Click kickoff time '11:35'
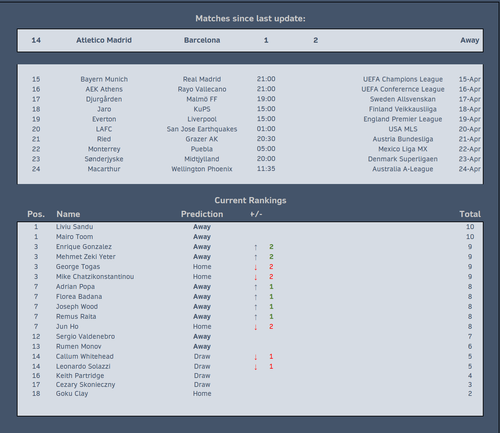Screen dimensions: 500x433 266,169
